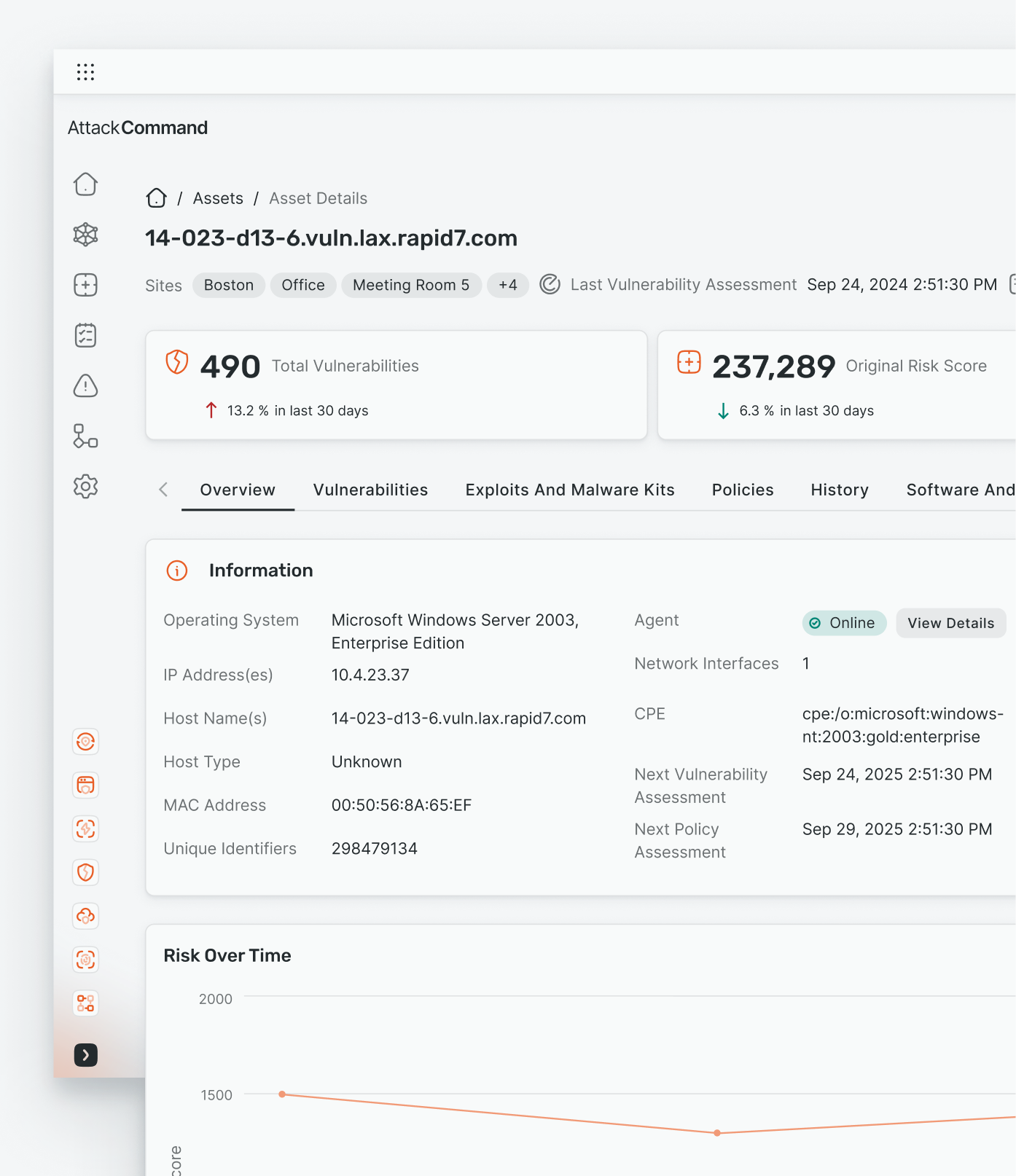Launch the orange lightning scan-frame product icon

[85, 828]
